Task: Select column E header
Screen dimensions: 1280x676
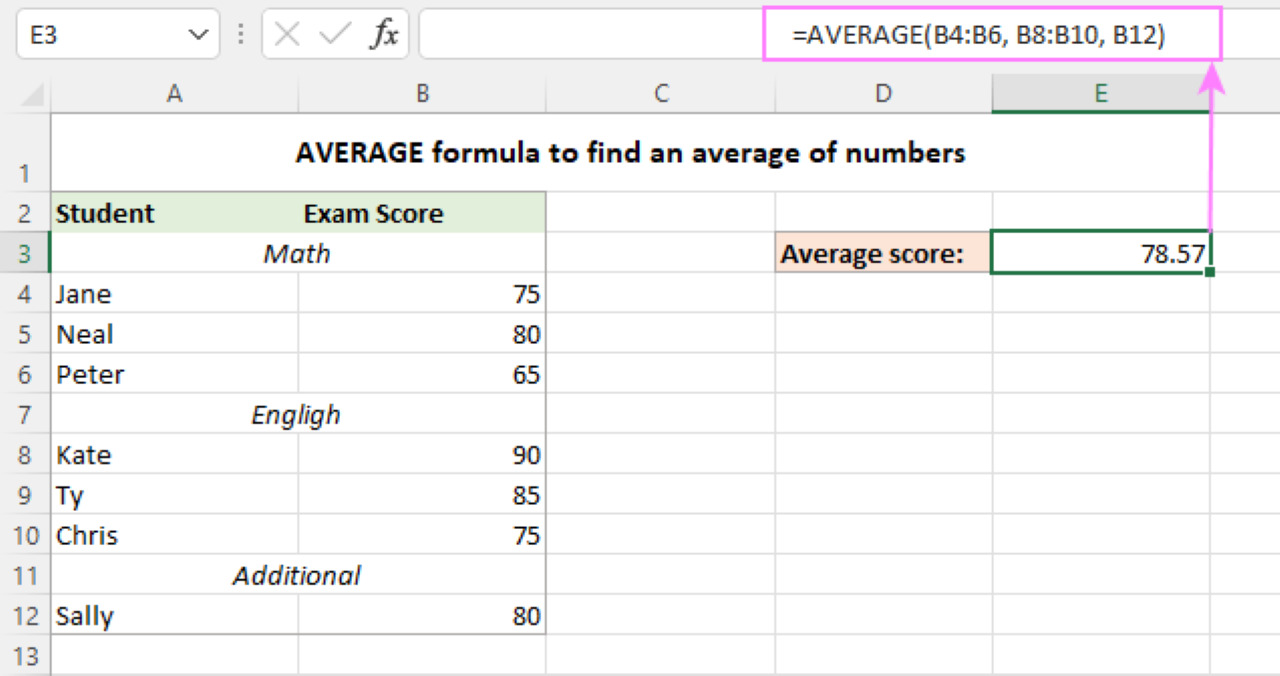Action: [x=1100, y=94]
